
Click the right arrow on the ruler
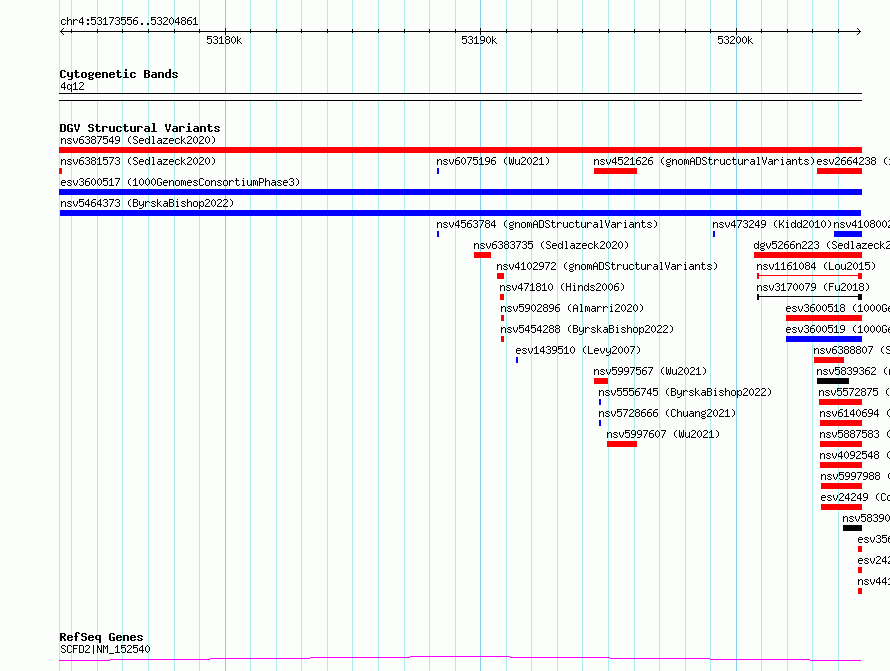[x=859, y=32]
